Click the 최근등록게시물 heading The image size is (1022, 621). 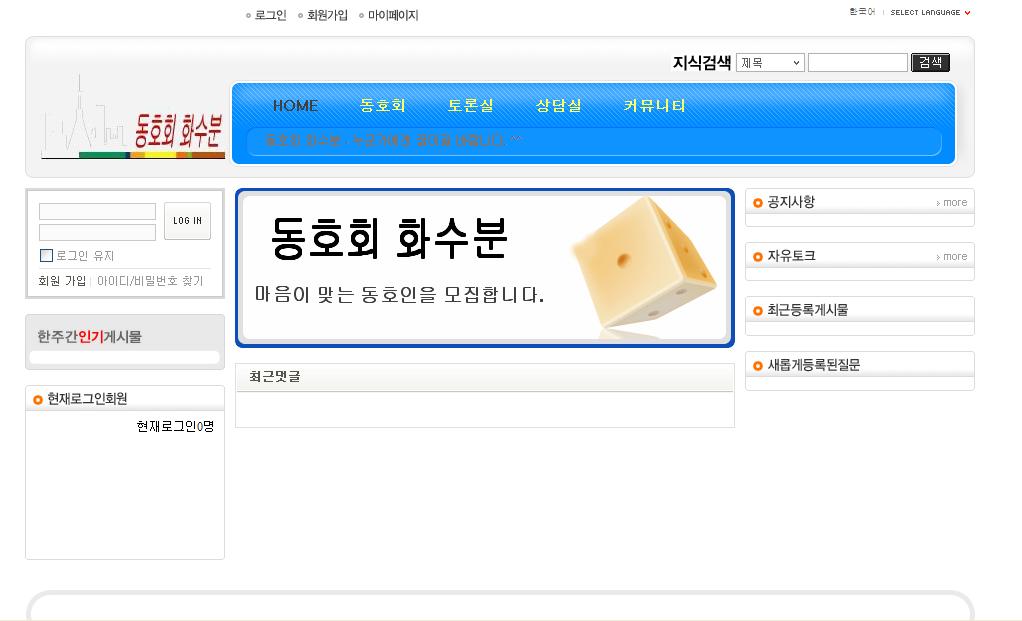(808, 310)
